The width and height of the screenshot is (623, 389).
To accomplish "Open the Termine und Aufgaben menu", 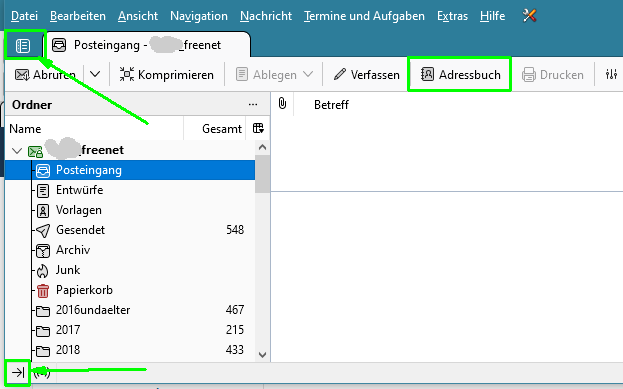I will [x=364, y=16].
